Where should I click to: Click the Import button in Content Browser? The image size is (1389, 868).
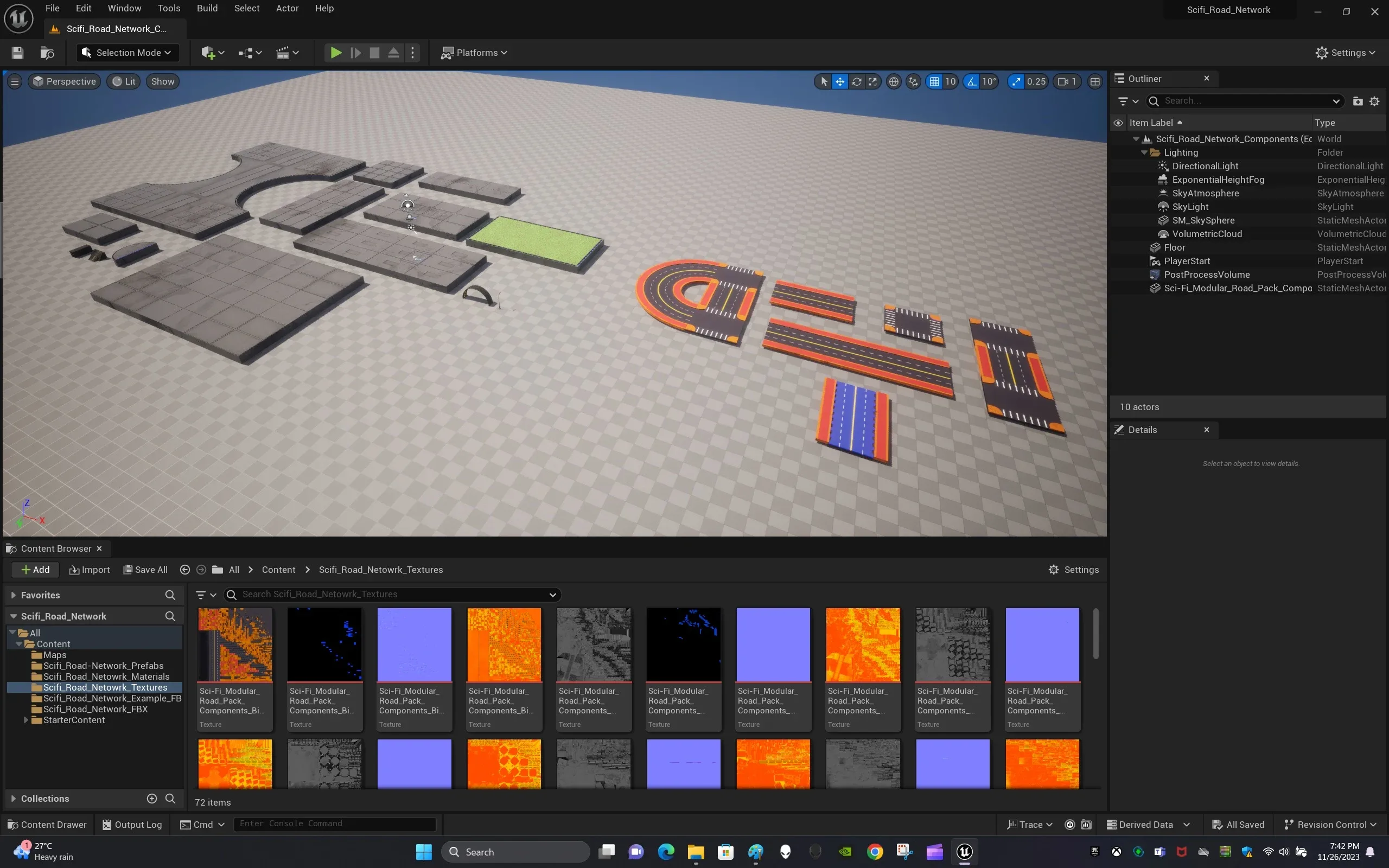coord(89,570)
